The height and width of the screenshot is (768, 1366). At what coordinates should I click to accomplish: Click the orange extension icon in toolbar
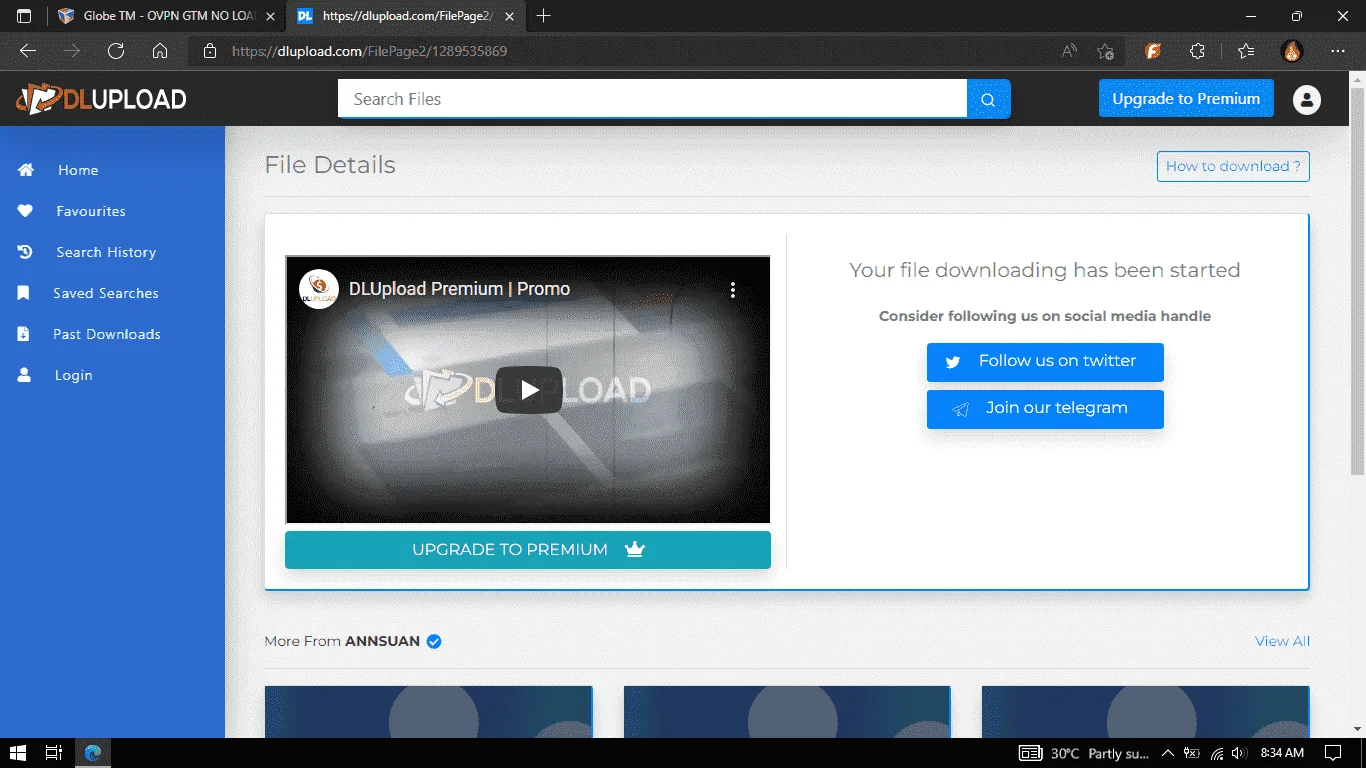[x=1153, y=51]
